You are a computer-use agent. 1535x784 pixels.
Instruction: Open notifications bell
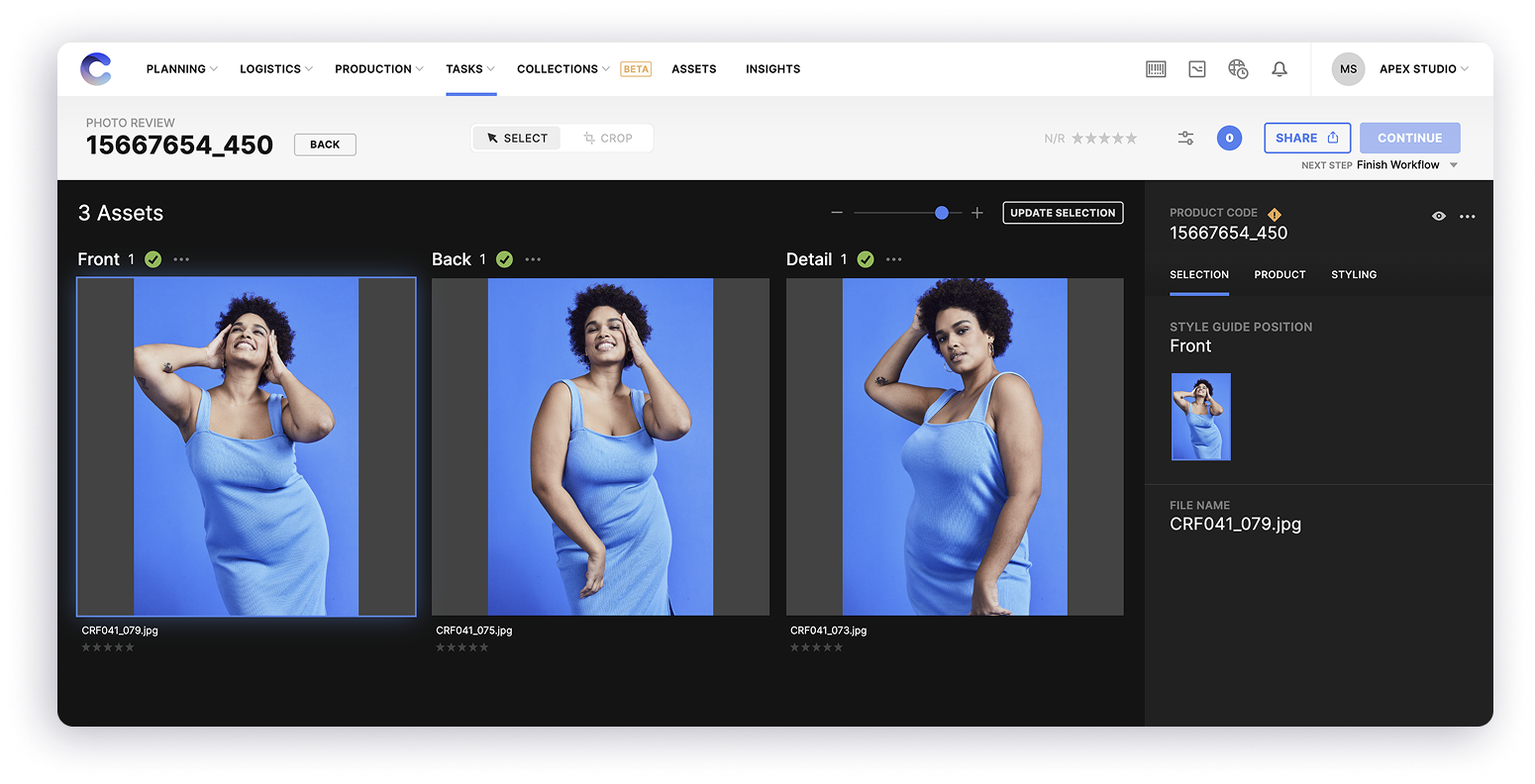[x=1279, y=69]
